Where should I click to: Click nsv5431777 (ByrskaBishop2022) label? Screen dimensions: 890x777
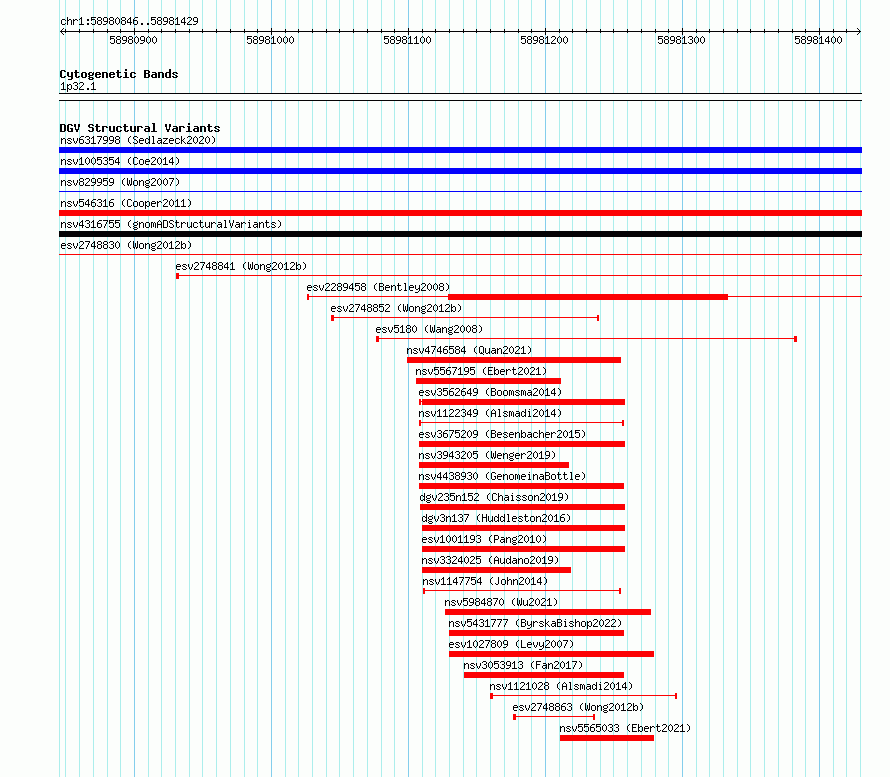535,623
